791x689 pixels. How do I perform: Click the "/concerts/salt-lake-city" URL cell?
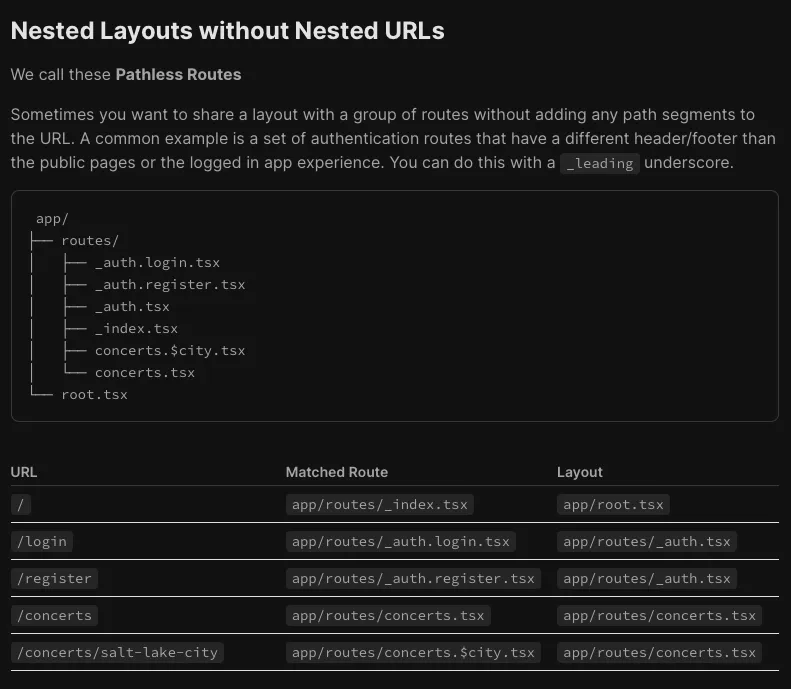[x=117, y=653]
